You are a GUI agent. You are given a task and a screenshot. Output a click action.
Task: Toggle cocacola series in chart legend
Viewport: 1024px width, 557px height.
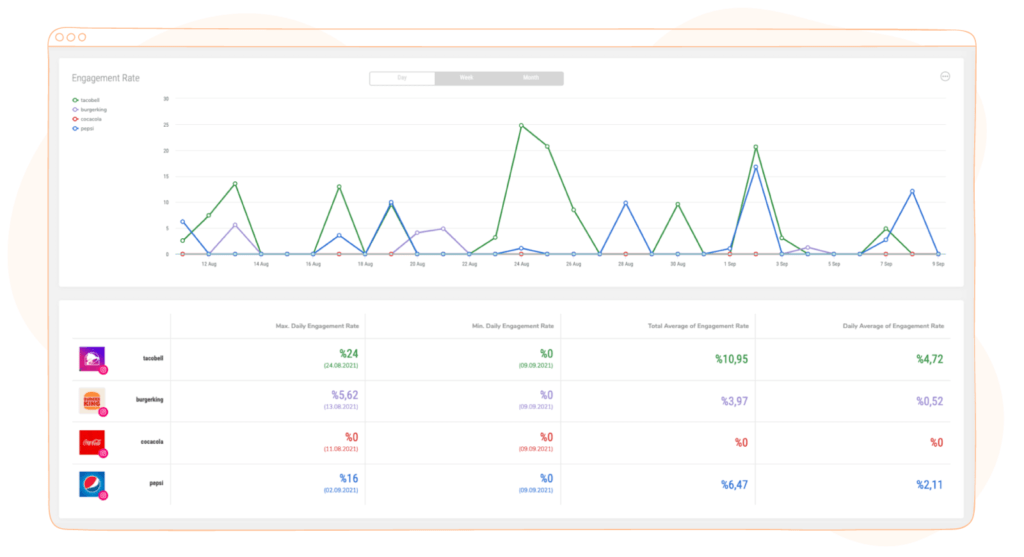[x=87, y=119]
